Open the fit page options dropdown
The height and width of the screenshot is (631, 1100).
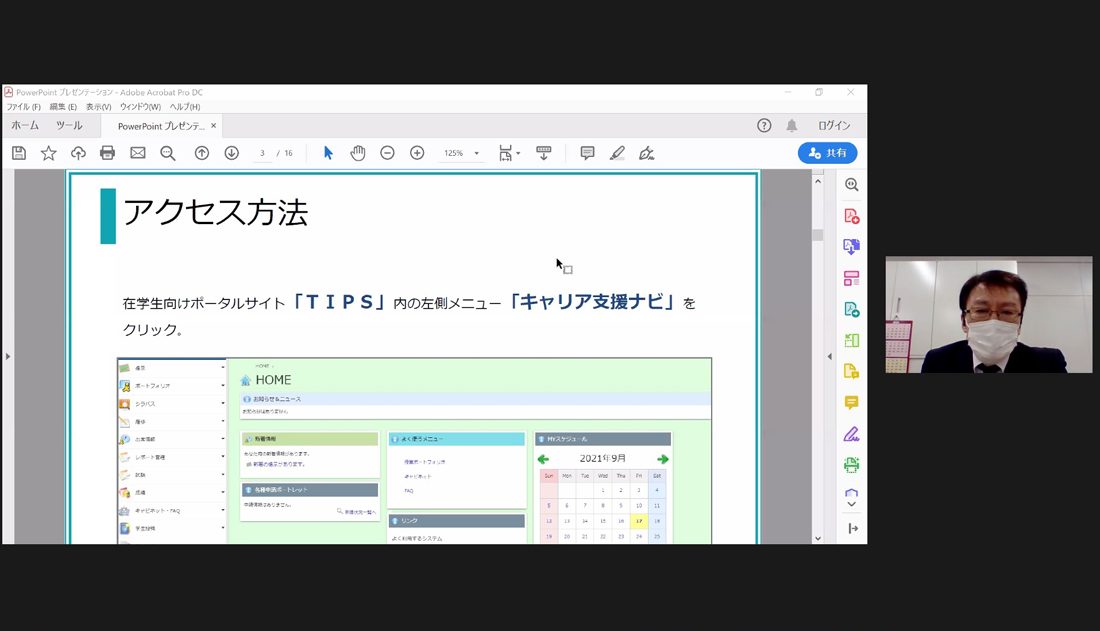click(x=510, y=153)
